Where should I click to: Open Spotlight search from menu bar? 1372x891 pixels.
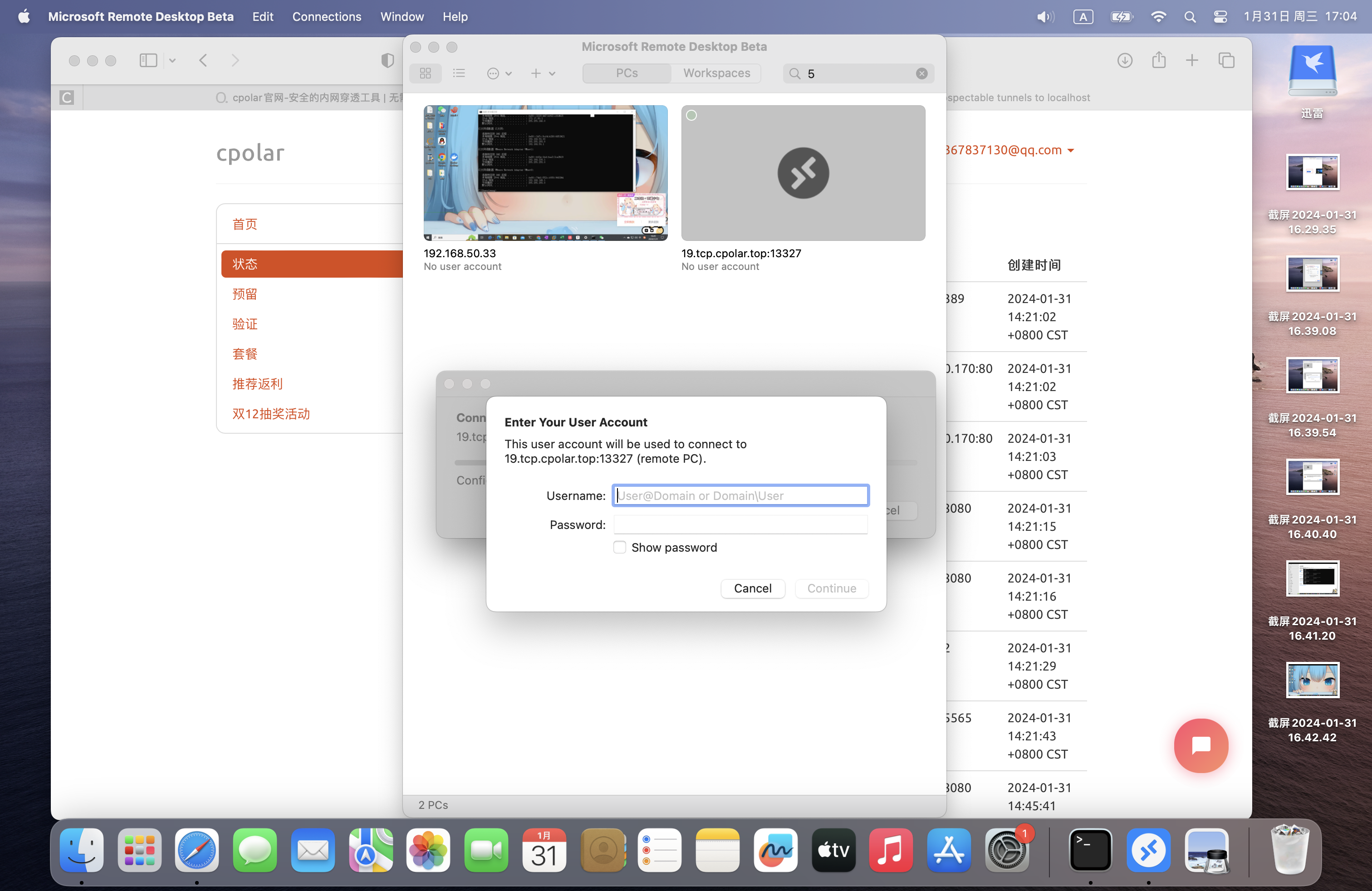pos(1190,17)
